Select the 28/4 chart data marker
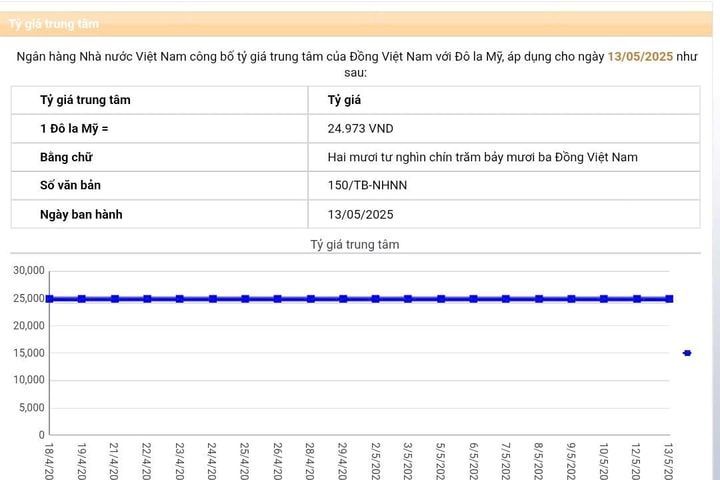The height and width of the screenshot is (480, 720). 310,299
